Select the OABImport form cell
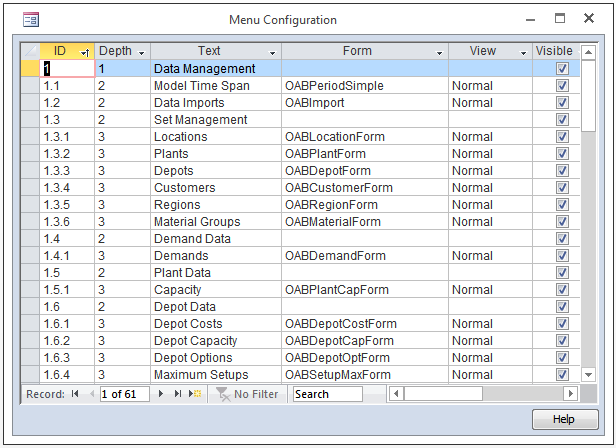The width and height of the screenshot is (616, 448). [x=363, y=103]
